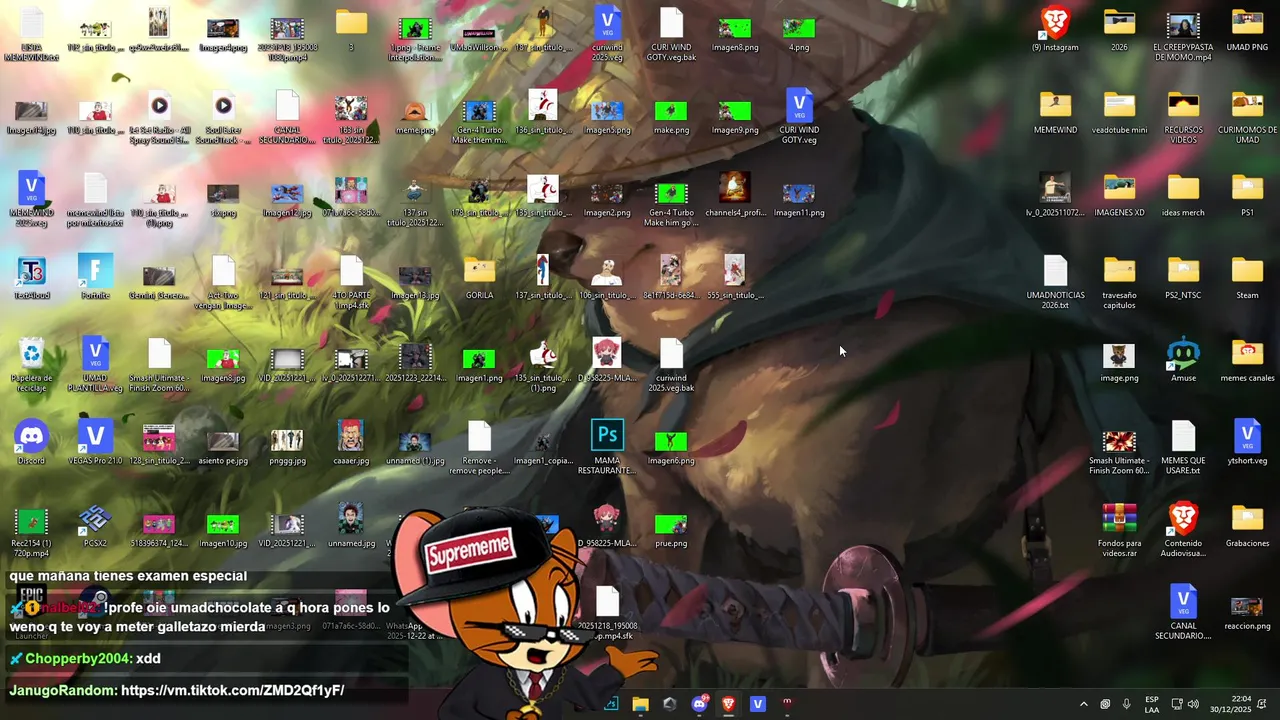
Task: Select the Contenido Audiovisual Brave shortcut
Action: (x=1183, y=531)
